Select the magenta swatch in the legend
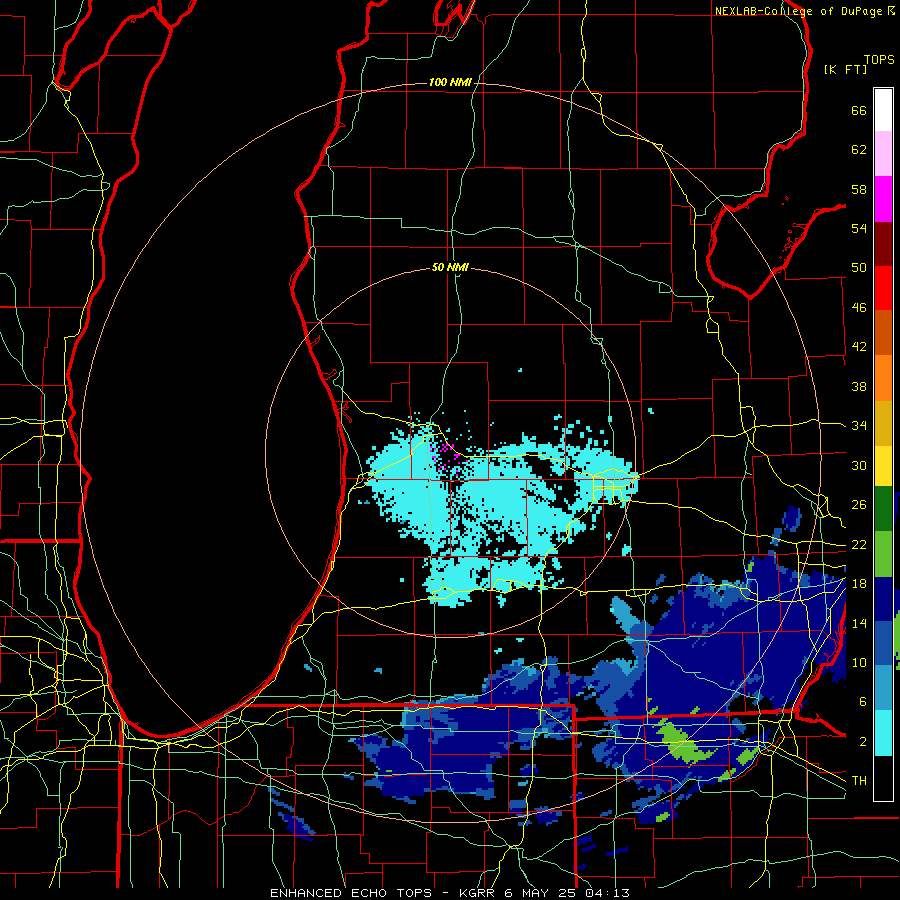This screenshot has width=900, height=900. pos(883,199)
